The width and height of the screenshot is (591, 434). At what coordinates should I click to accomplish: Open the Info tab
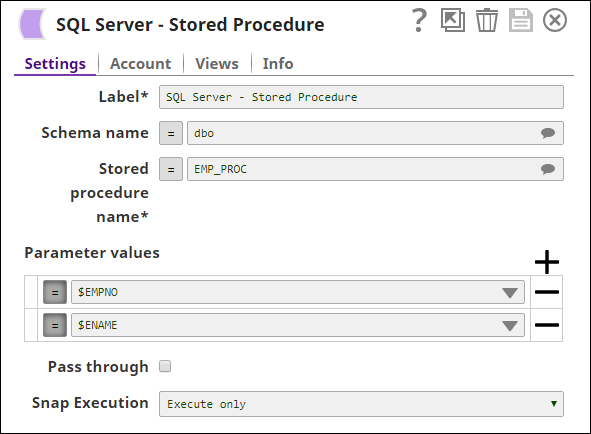coord(278,63)
